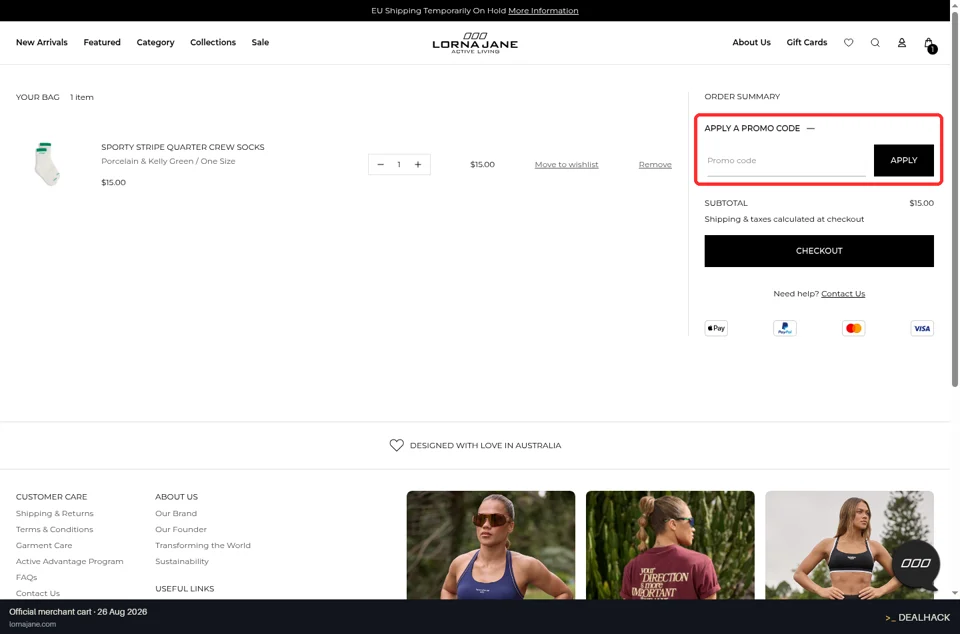Click the PayPal payment icon
This screenshot has width=960, height=634.
[785, 328]
